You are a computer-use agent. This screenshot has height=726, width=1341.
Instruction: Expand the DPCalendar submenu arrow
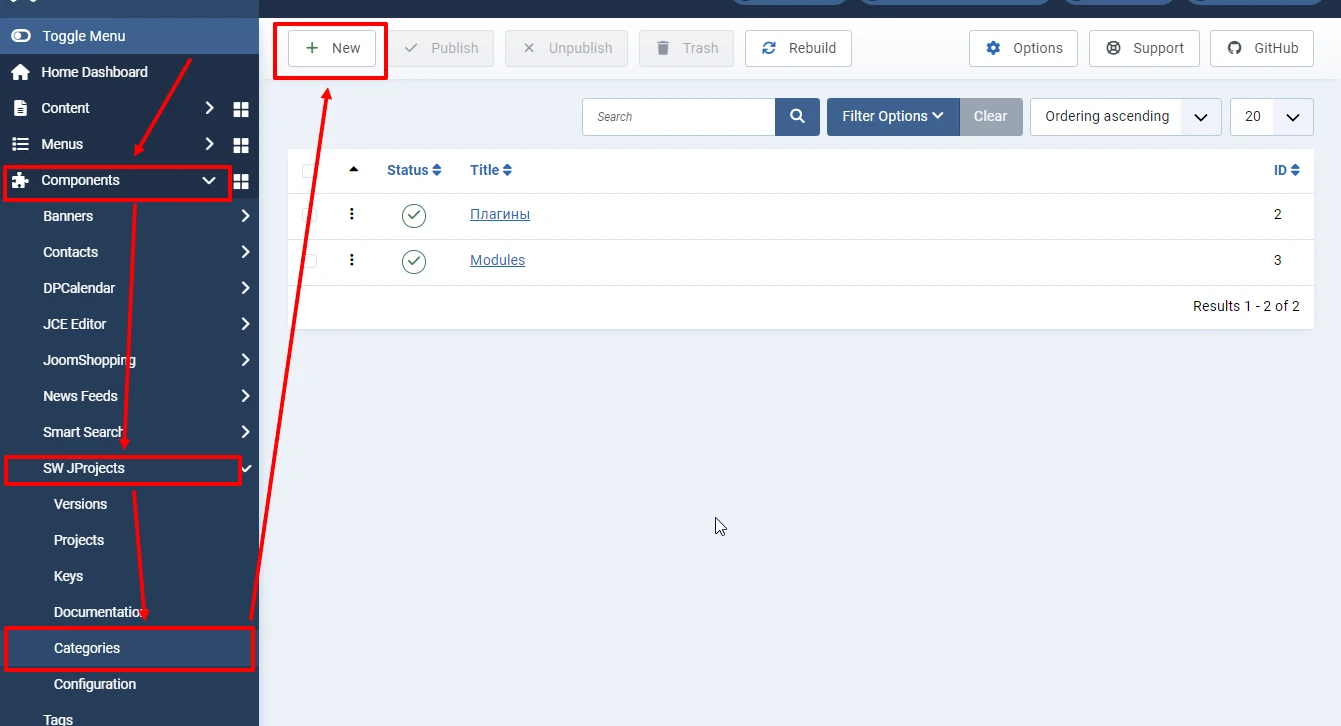(245, 288)
